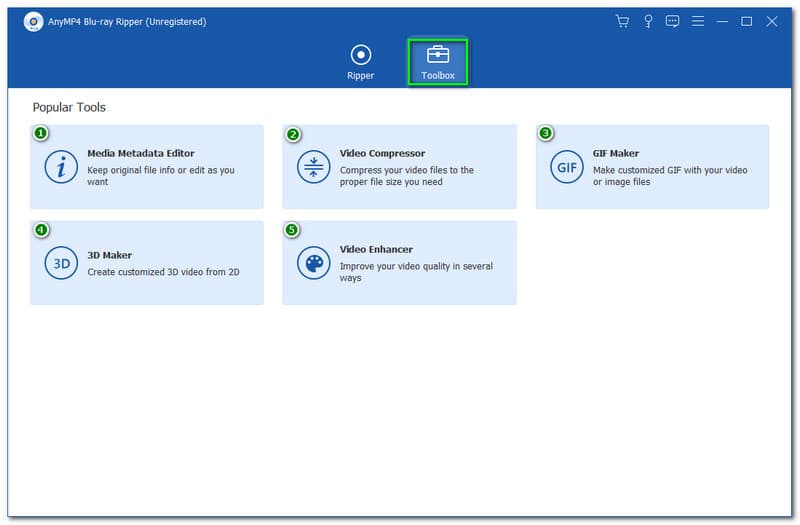Maximize the Blu-ray Ripper window
Viewport: 800px width, 525px height.
pyautogui.click(x=746, y=21)
